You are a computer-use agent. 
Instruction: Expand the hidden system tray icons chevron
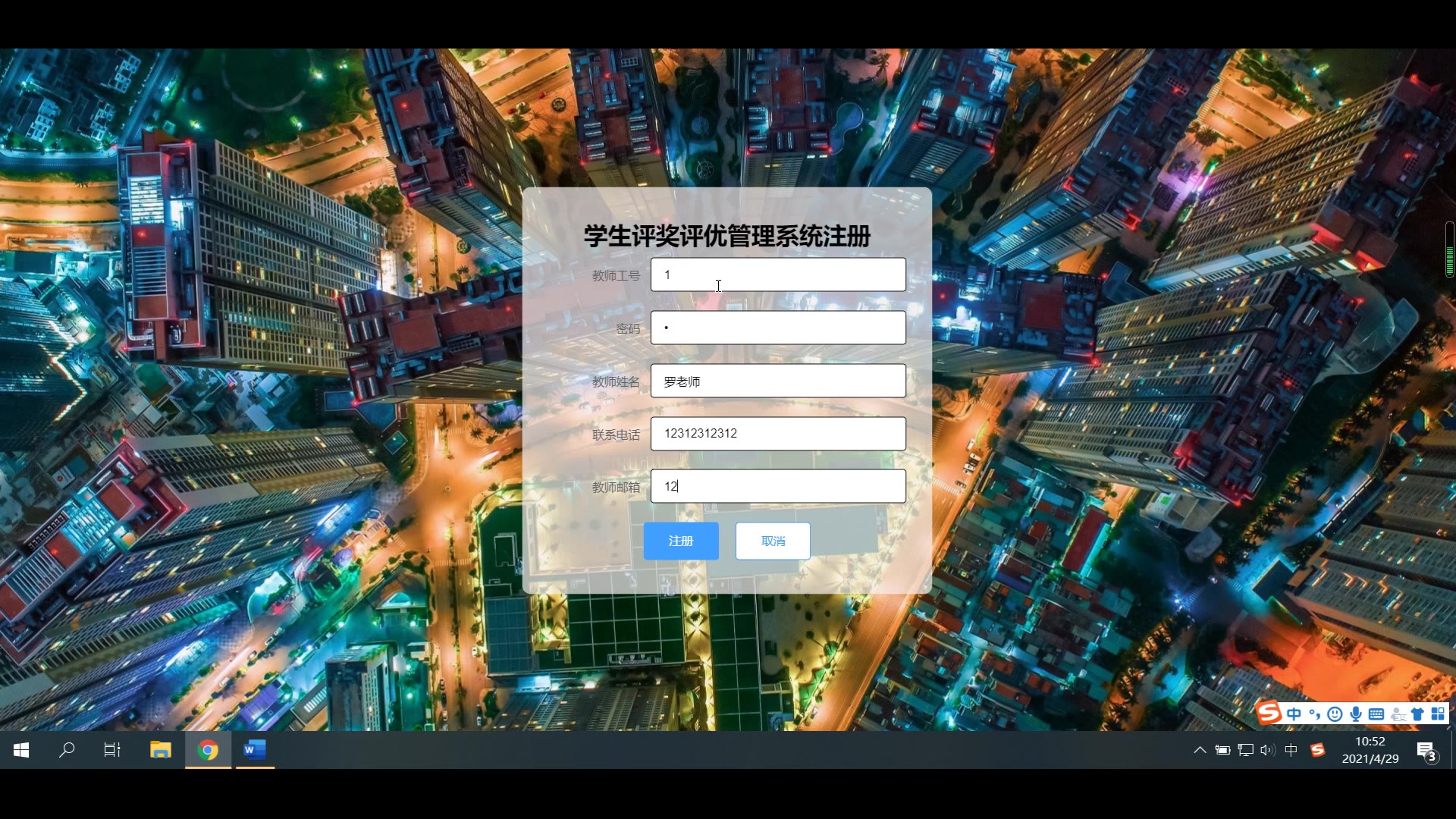click(x=1199, y=750)
